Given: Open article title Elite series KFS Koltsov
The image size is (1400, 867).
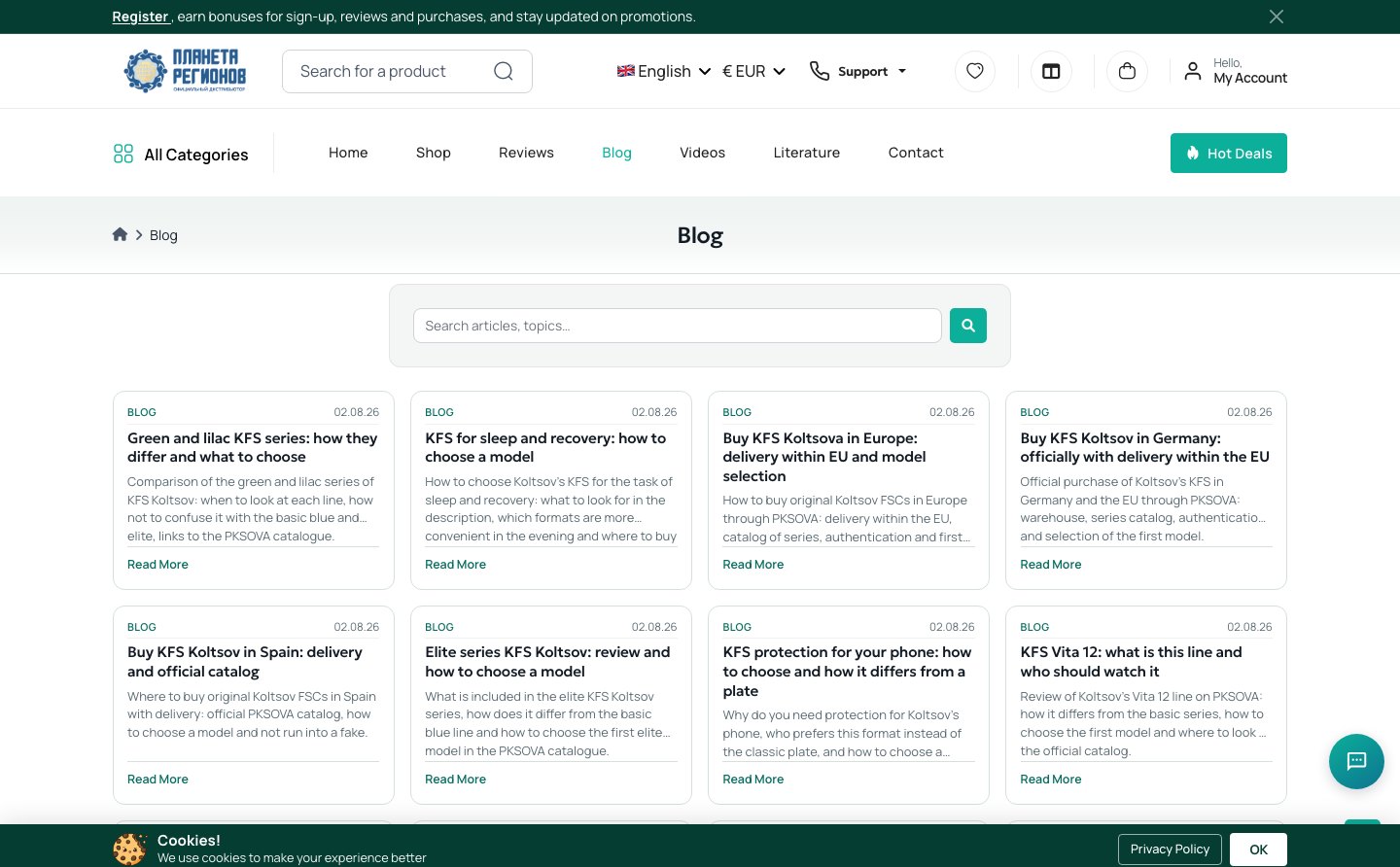Looking at the screenshot, I should click(x=547, y=662).
